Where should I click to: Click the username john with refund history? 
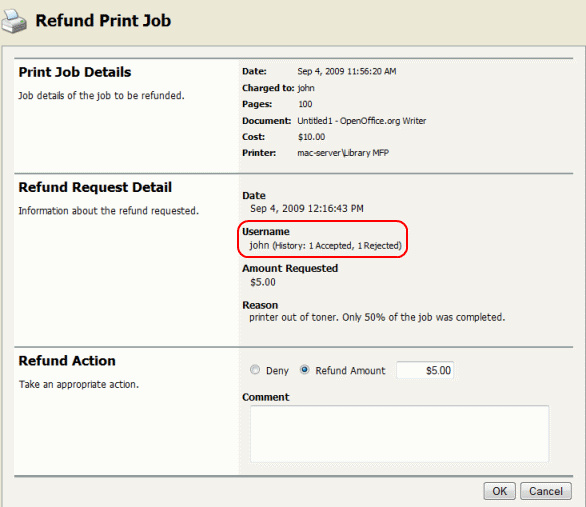point(326,245)
